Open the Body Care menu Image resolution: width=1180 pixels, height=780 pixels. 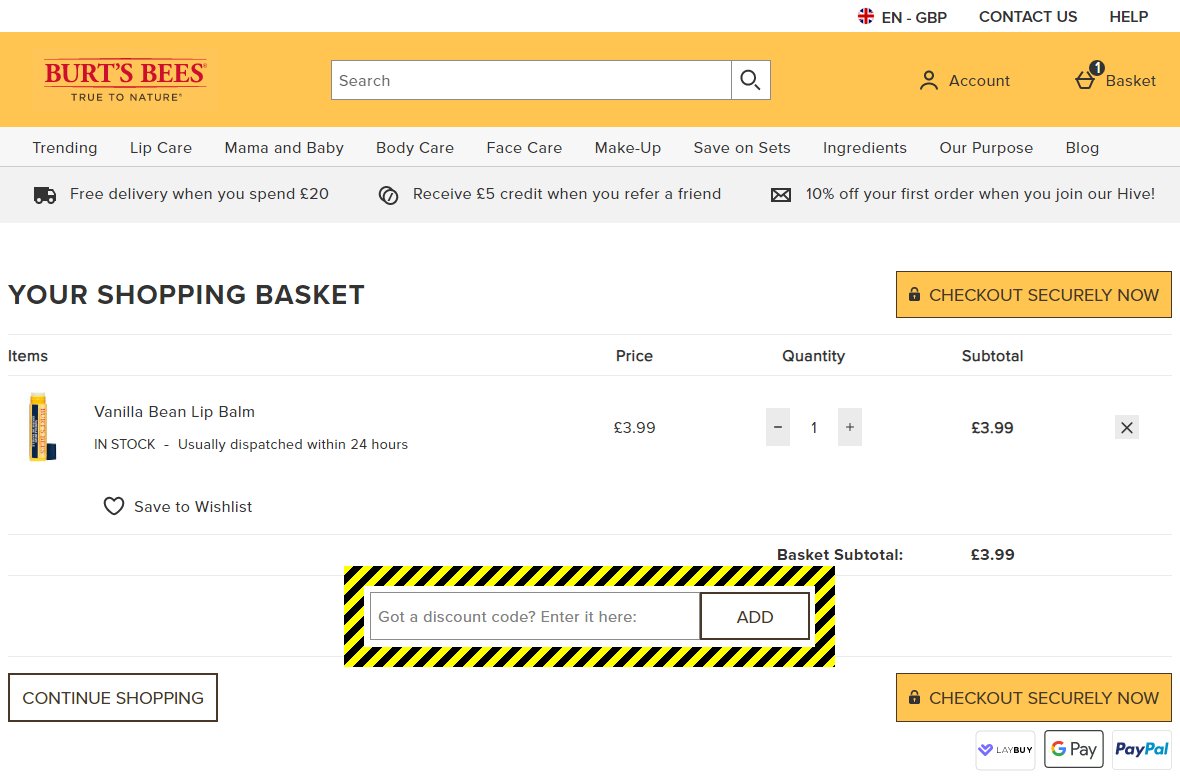[415, 148]
